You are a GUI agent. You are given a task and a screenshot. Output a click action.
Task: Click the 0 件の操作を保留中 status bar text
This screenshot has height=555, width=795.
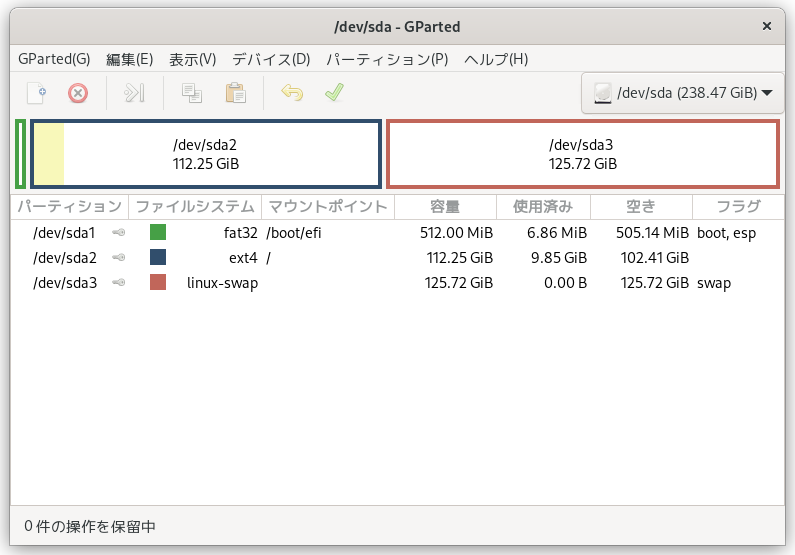(90, 526)
